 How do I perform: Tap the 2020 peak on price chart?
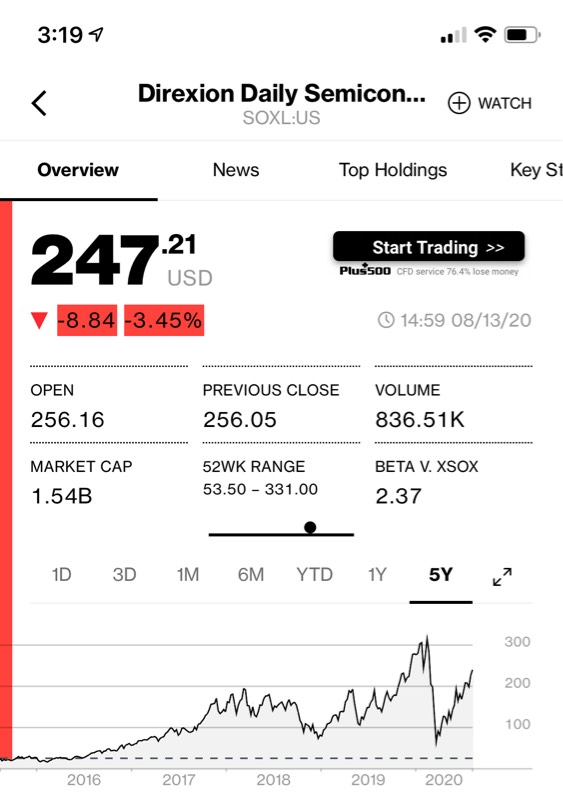coord(427,638)
